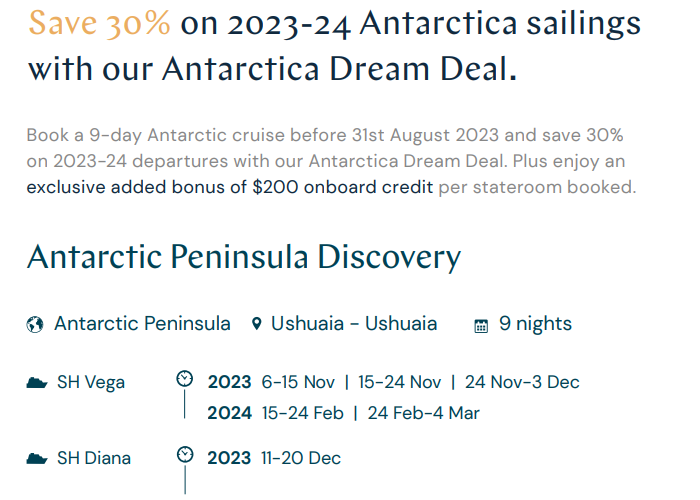Click the ship icon beside SH Vega
Viewport: 700px width, 500px height.
click(x=37, y=383)
